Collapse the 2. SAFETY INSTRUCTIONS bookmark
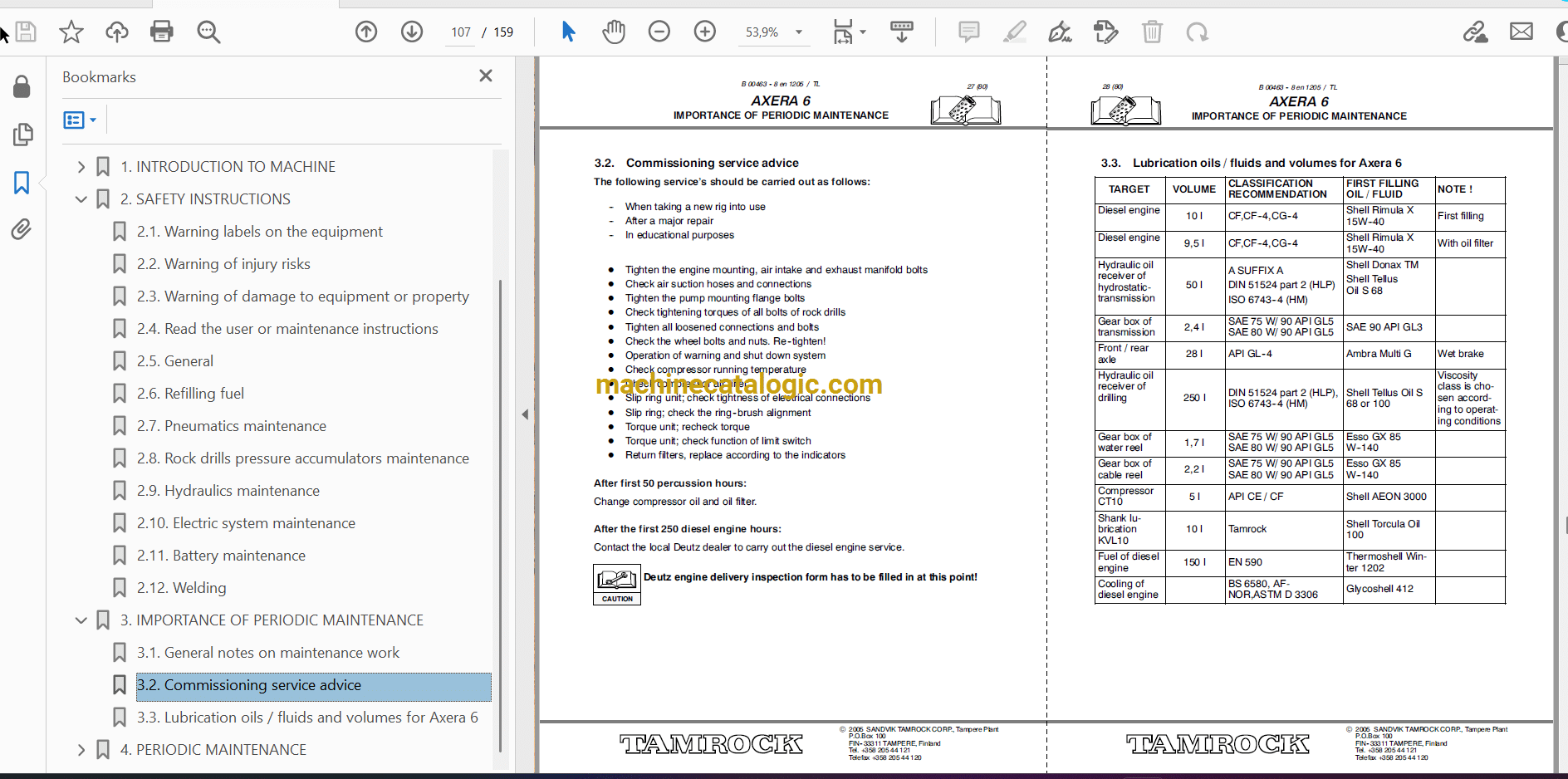1568x779 pixels. [x=81, y=199]
